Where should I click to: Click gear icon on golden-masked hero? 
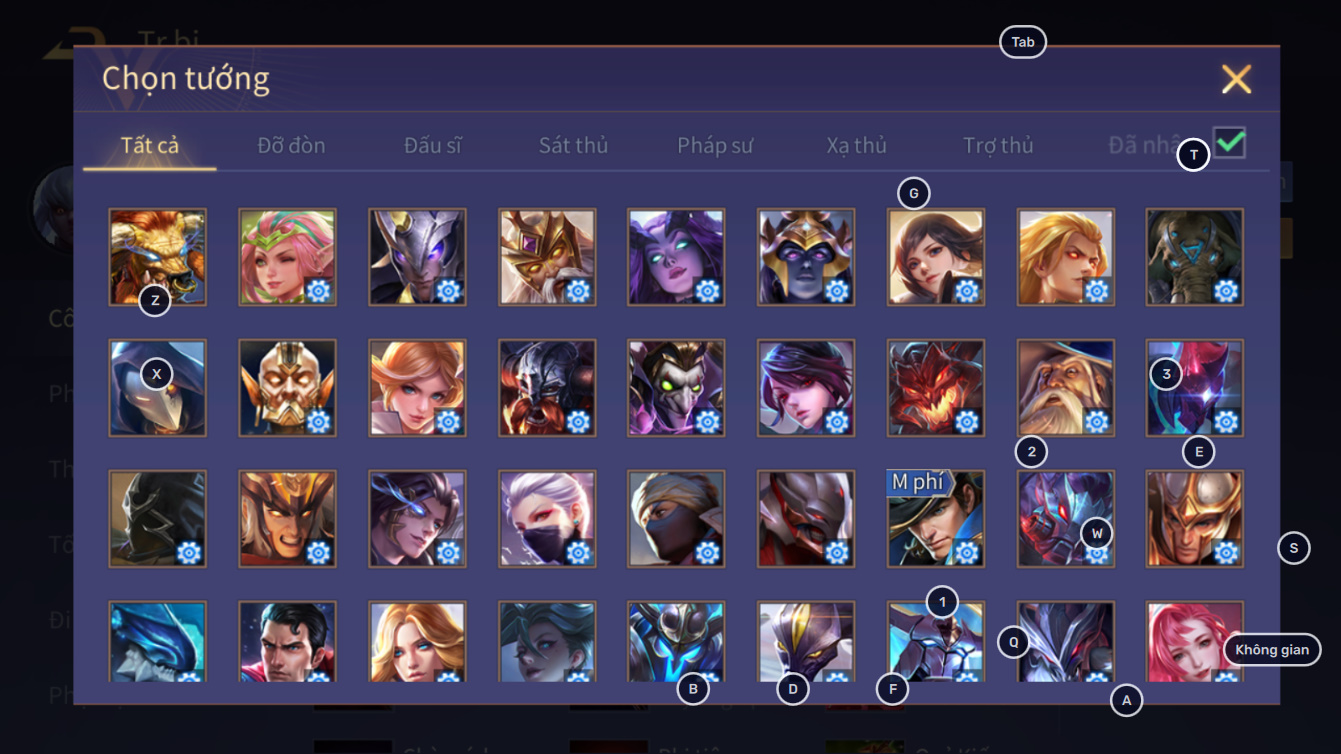(x=319, y=422)
